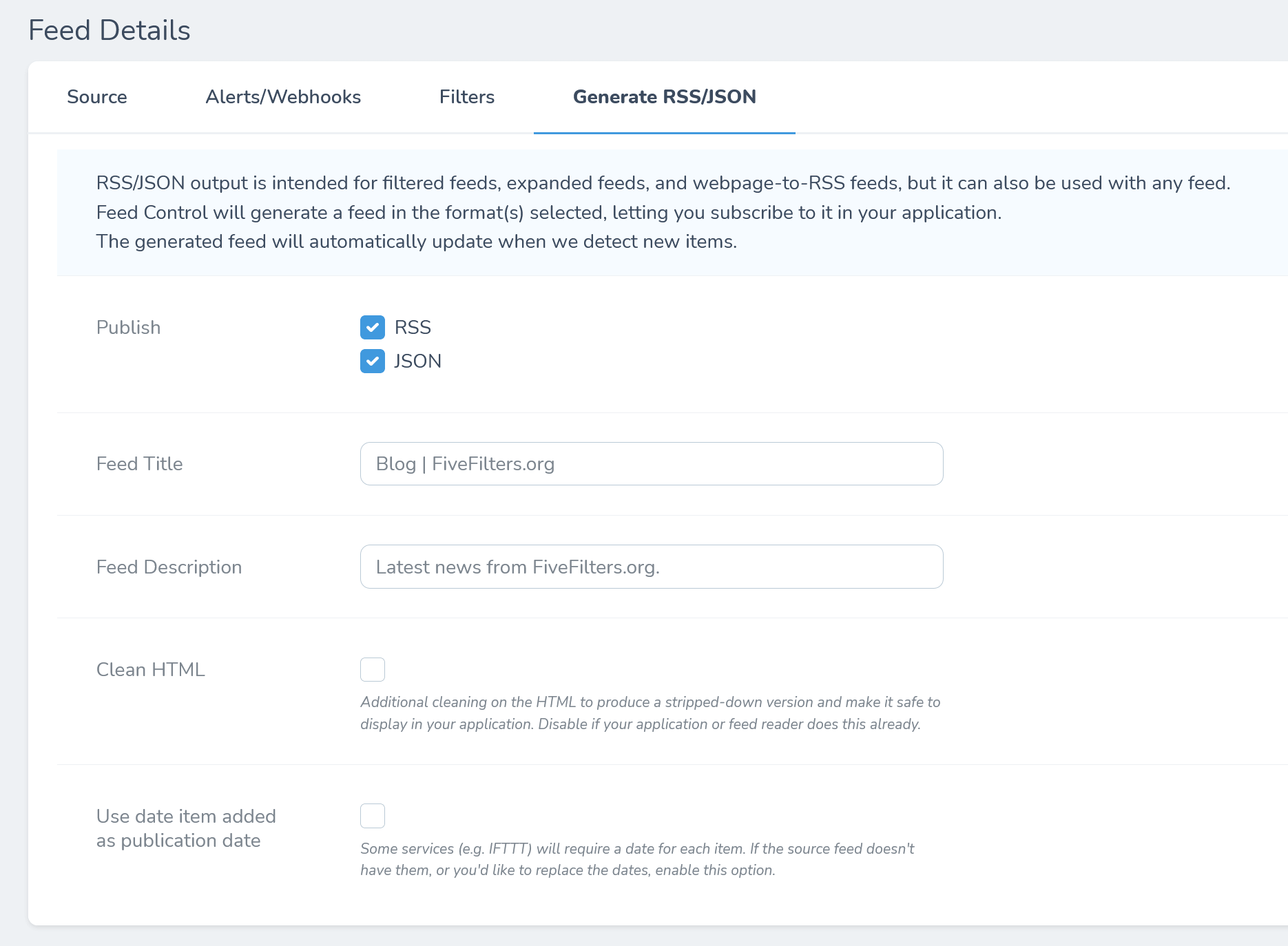Enable the Clean HTML checkbox

(x=373, y=670)
